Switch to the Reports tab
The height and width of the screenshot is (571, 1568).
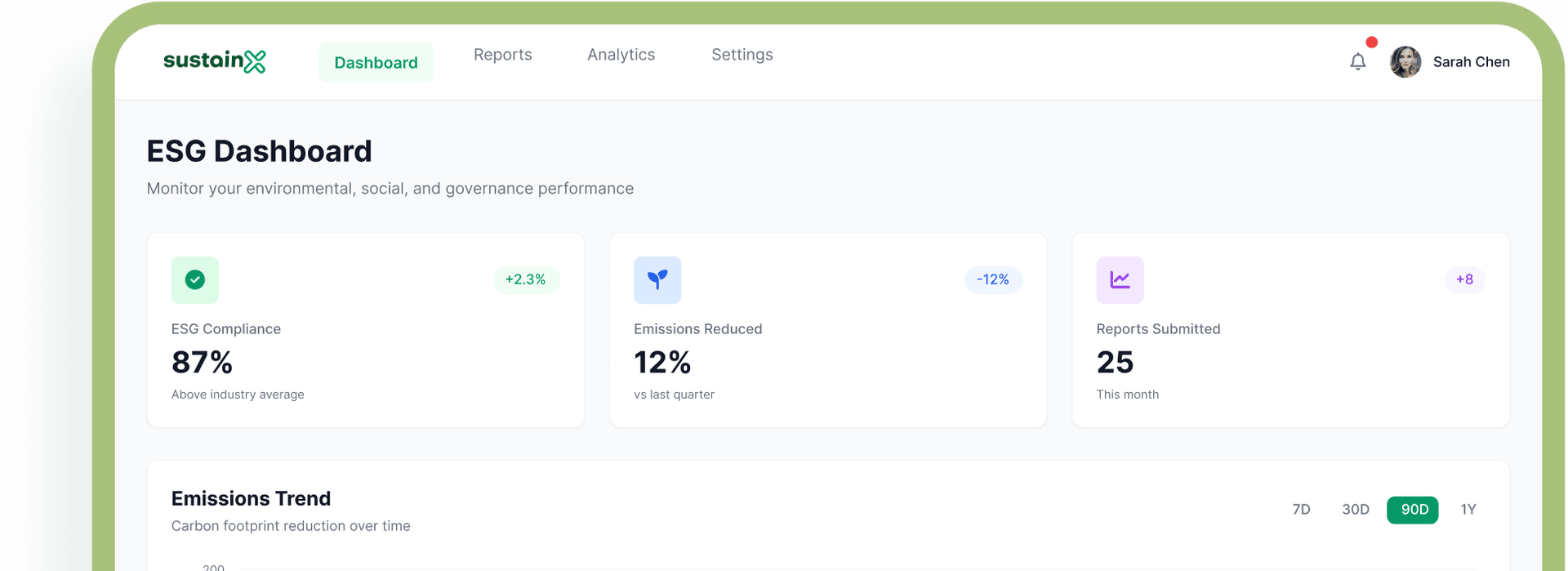(502, 54)
